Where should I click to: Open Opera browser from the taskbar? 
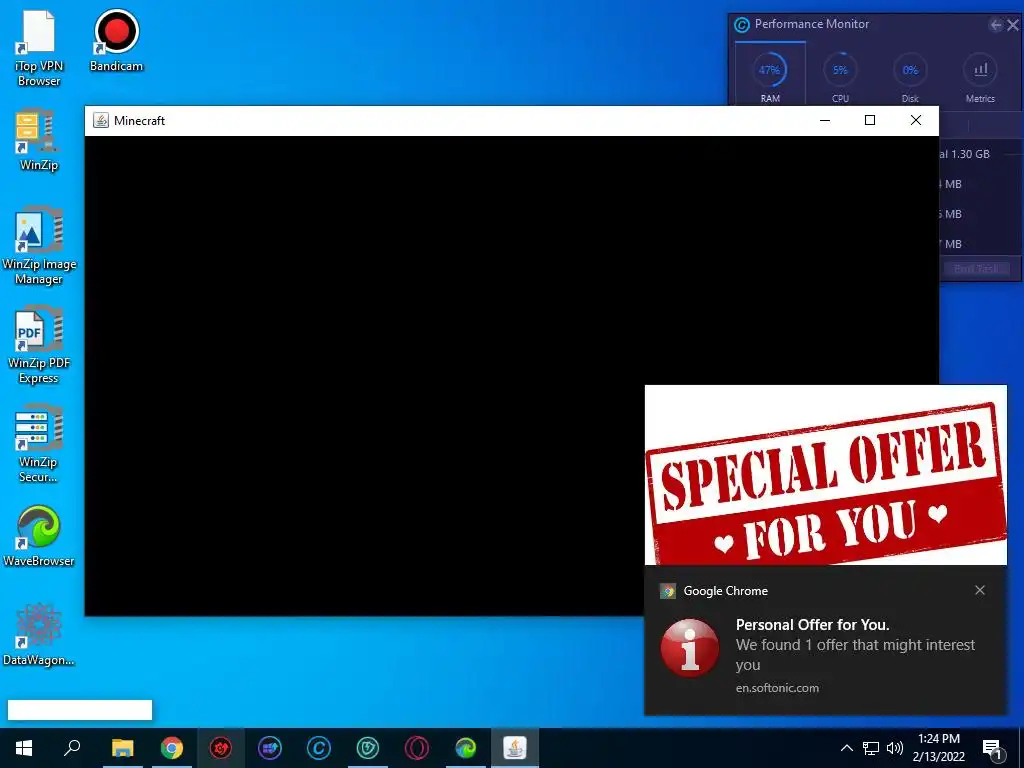[x=417, y=748]
